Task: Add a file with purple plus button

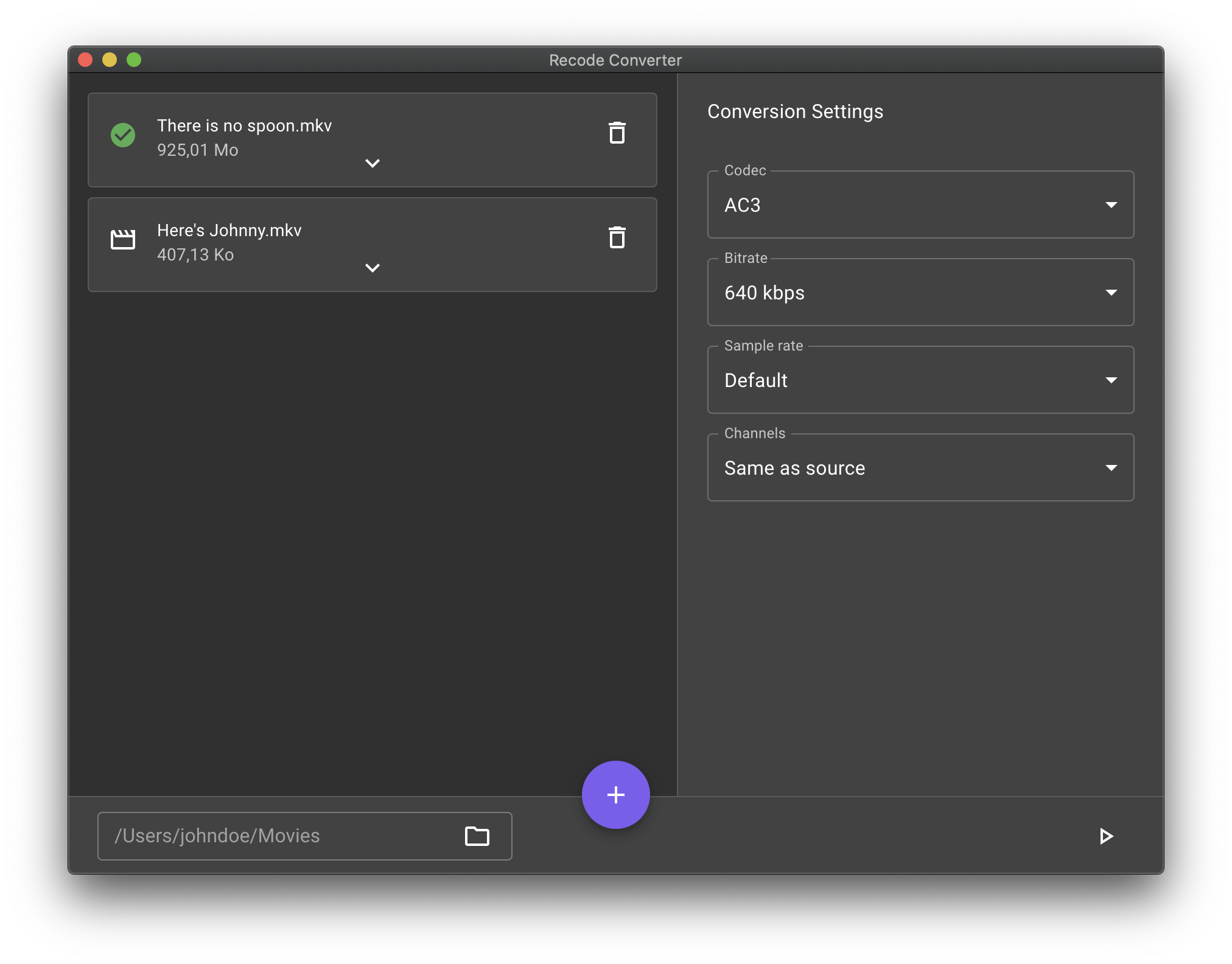Action: coord(615,794)
